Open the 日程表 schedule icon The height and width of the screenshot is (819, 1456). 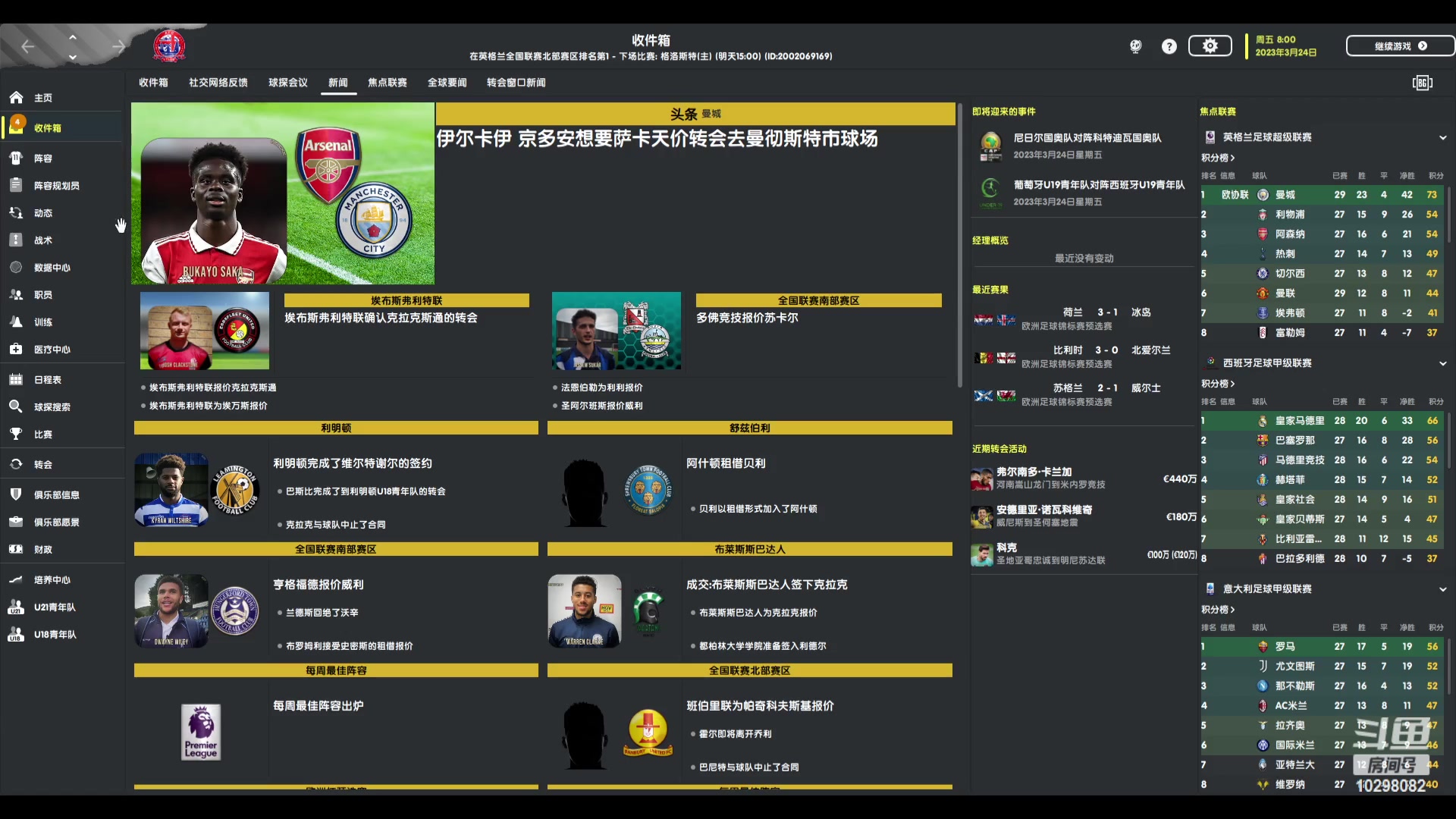(16, 380)
